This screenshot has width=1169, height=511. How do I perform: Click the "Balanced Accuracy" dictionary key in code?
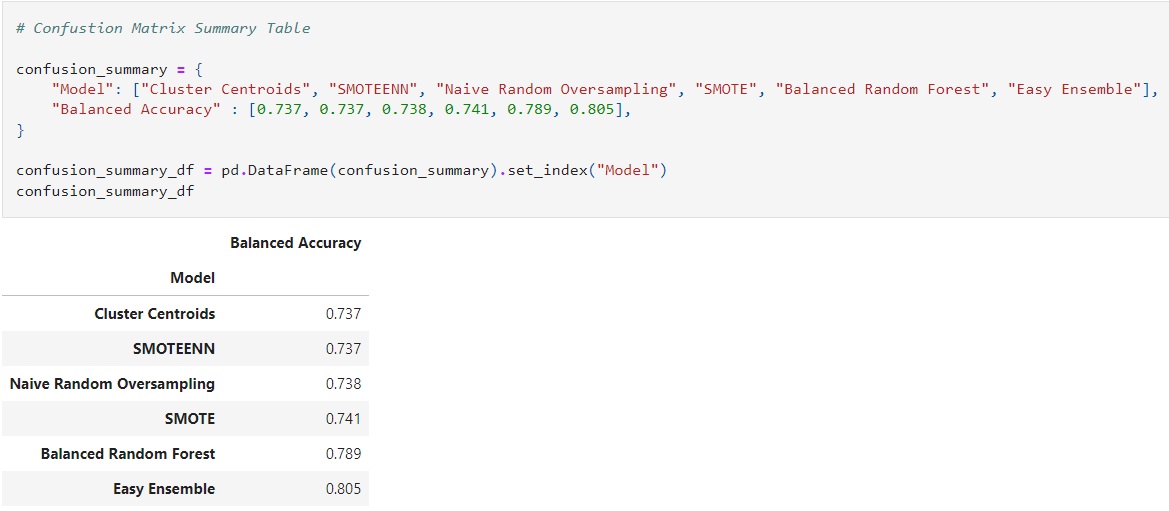coord(136,110)
